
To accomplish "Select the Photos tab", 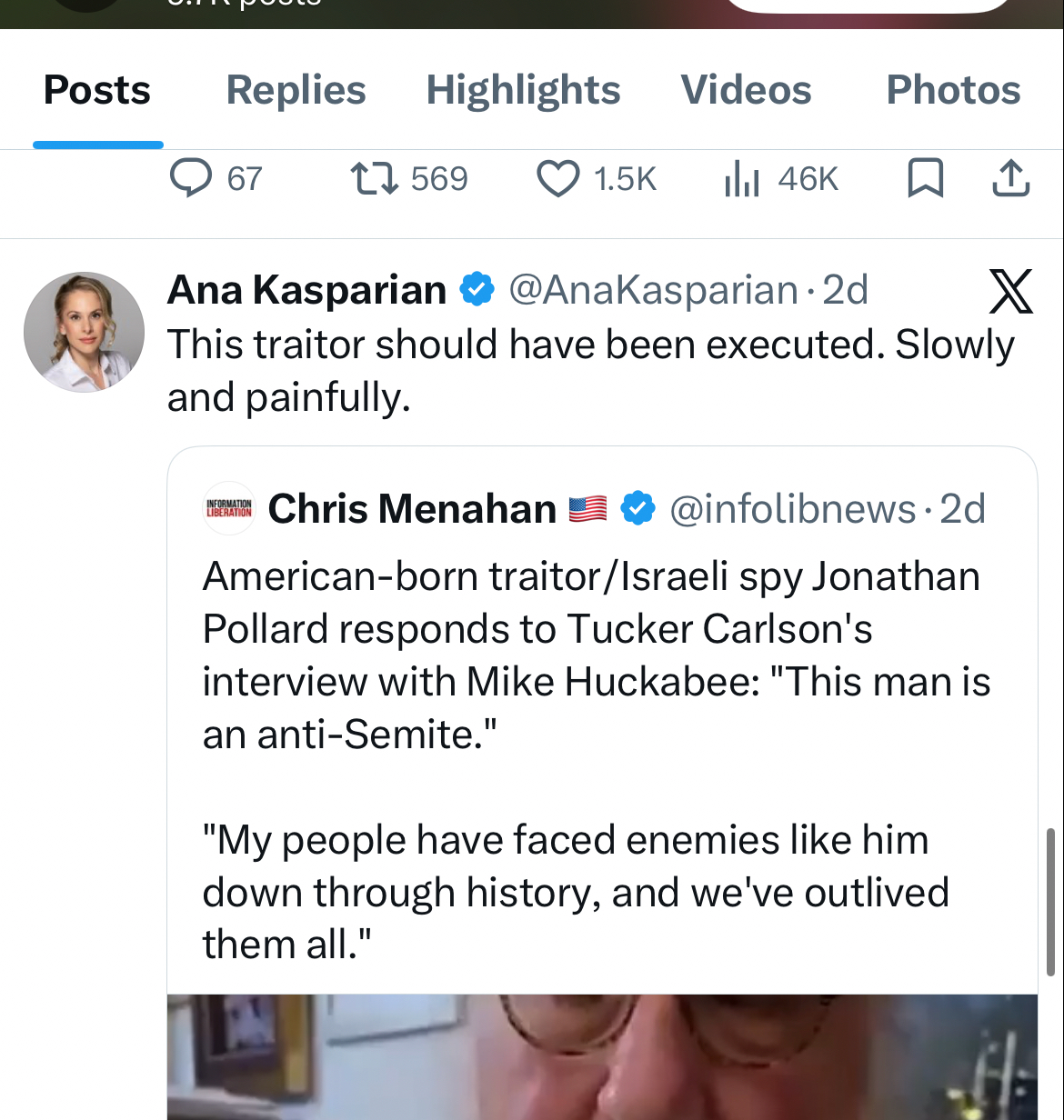I will click(x=953, y=90).
